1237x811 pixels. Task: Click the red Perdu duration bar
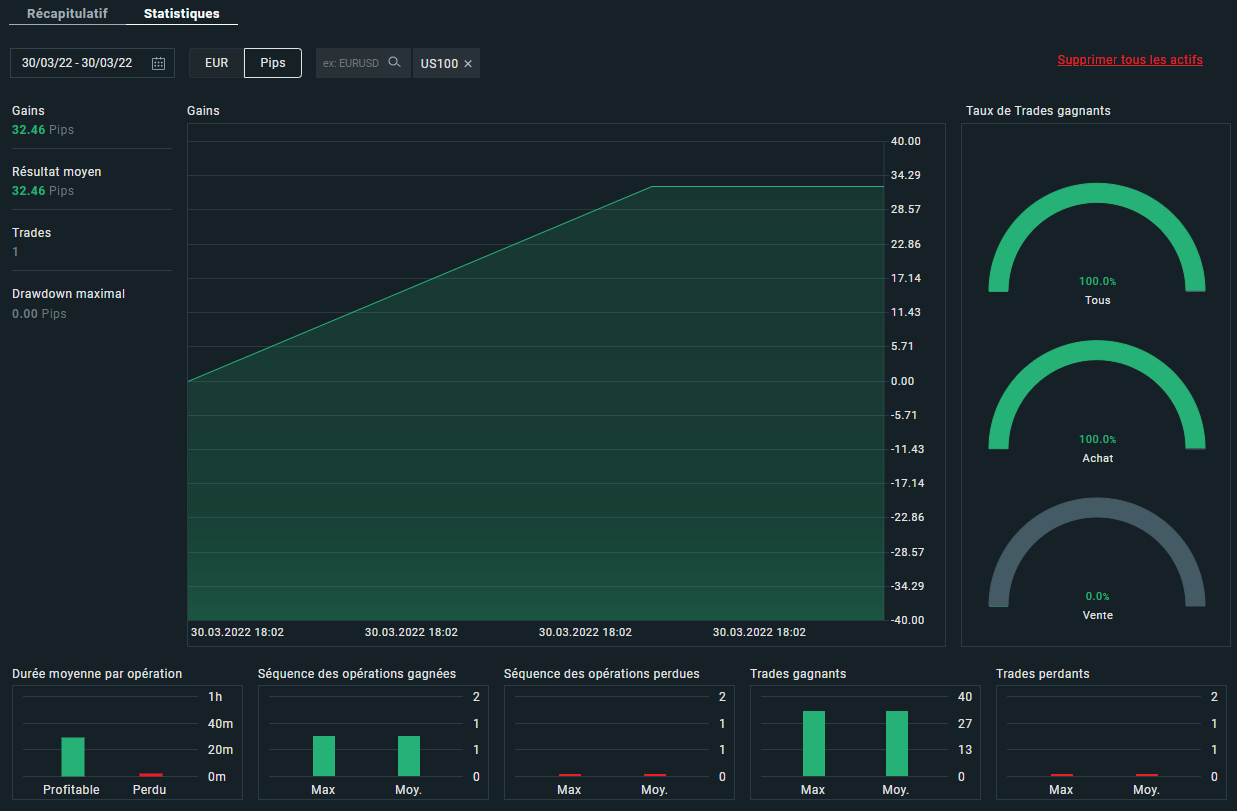pyautogui.click(x=151, y=774)
